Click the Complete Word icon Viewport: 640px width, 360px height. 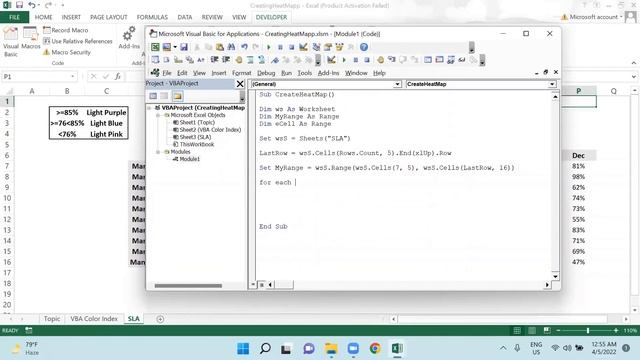point(201,60)
